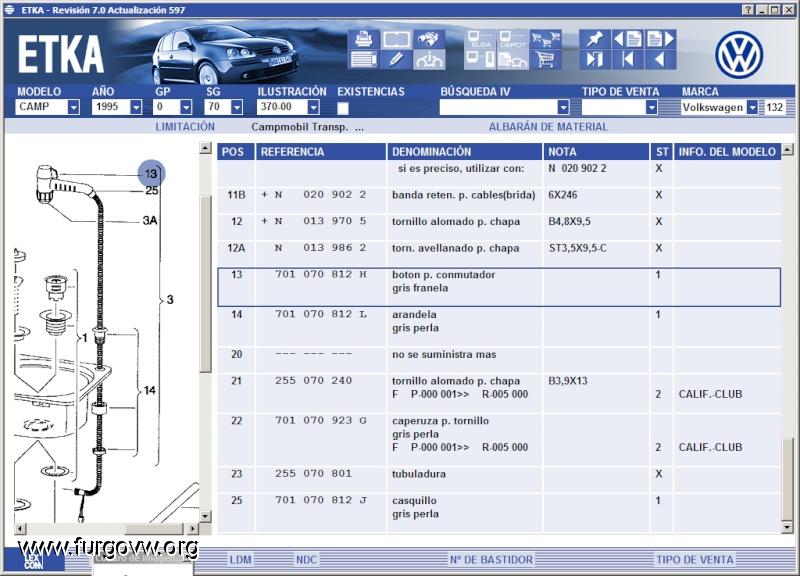The height and width of the screenshot is (576, 800).
Task: Open the question mark help button in the title bar
Action: pos(748,10)
